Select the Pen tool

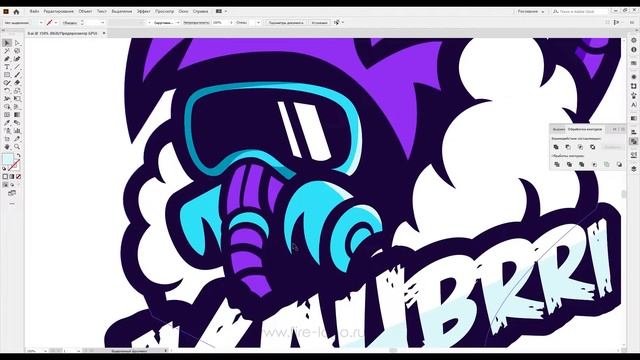click(x=7, y=59)
